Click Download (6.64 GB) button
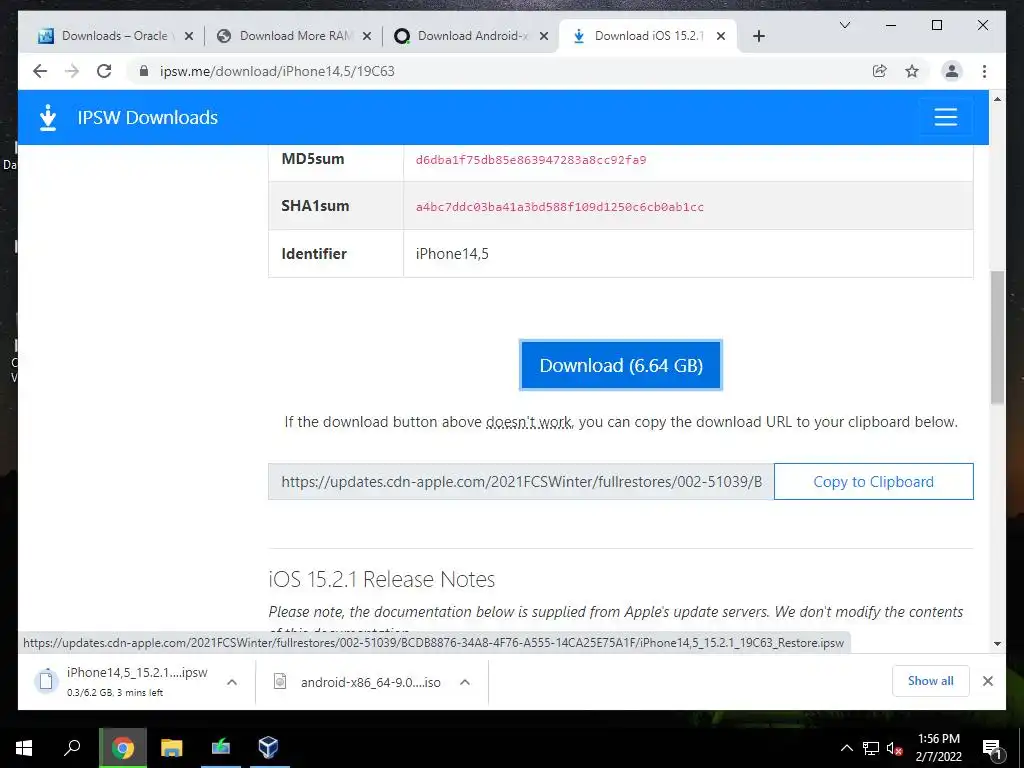 pyautogui.click(x=620, y=365)
